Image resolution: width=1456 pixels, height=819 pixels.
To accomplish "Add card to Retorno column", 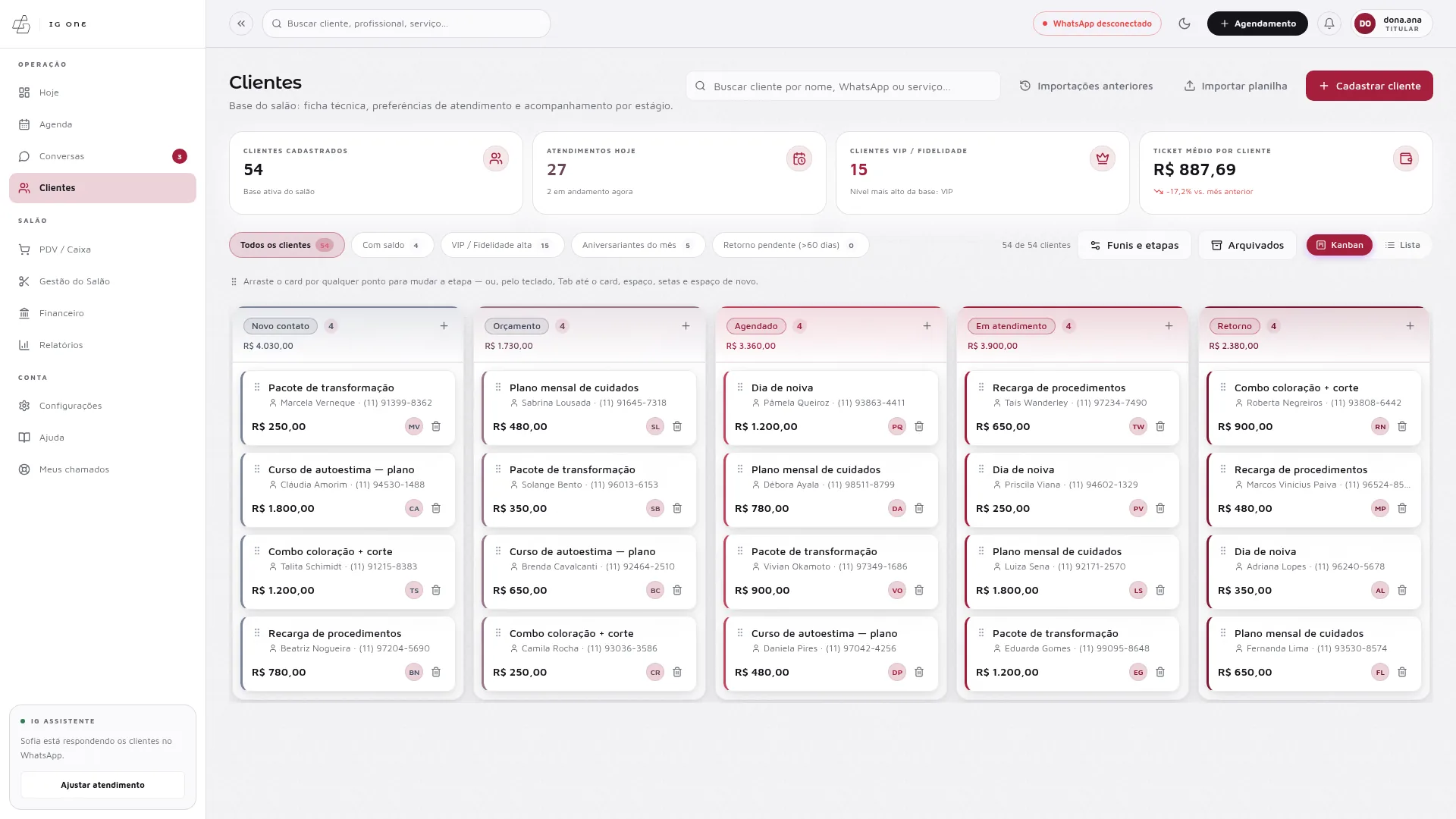I will click(1410, 326).
